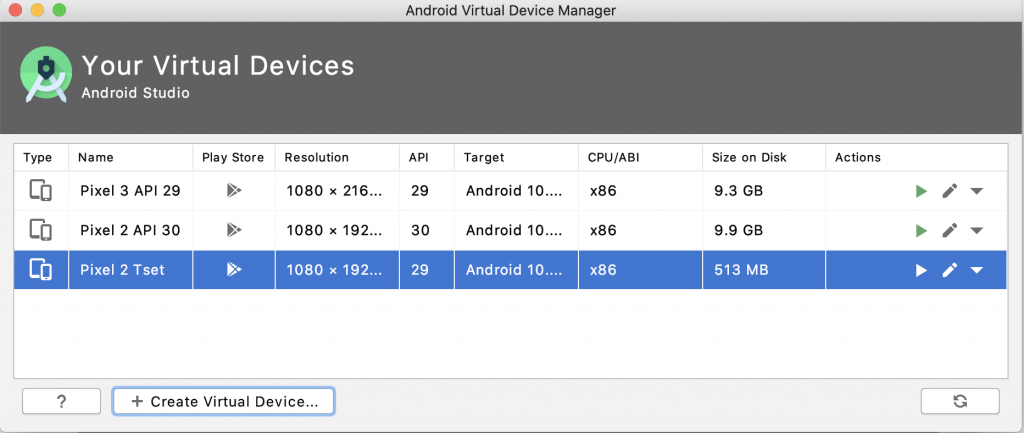Screen dimensions: 1024x433
Task: Click x86 cell in Pixel 3 API 29 row
Action: tap(641, 191)
